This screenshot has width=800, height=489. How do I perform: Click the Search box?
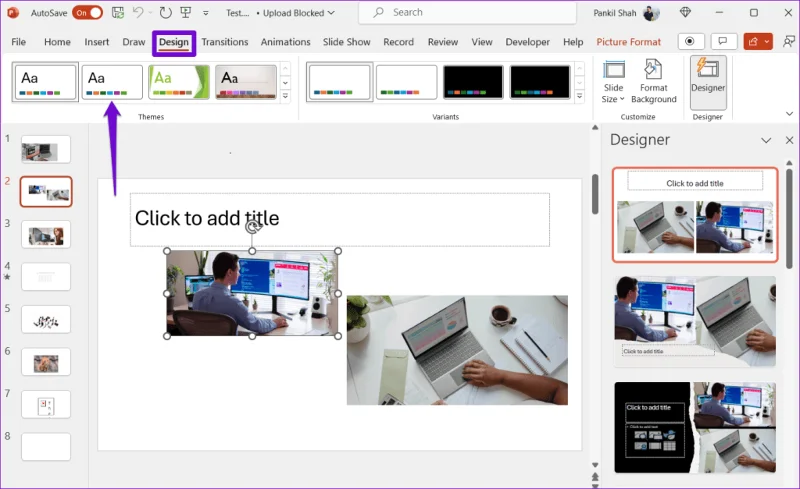point(467,12)
